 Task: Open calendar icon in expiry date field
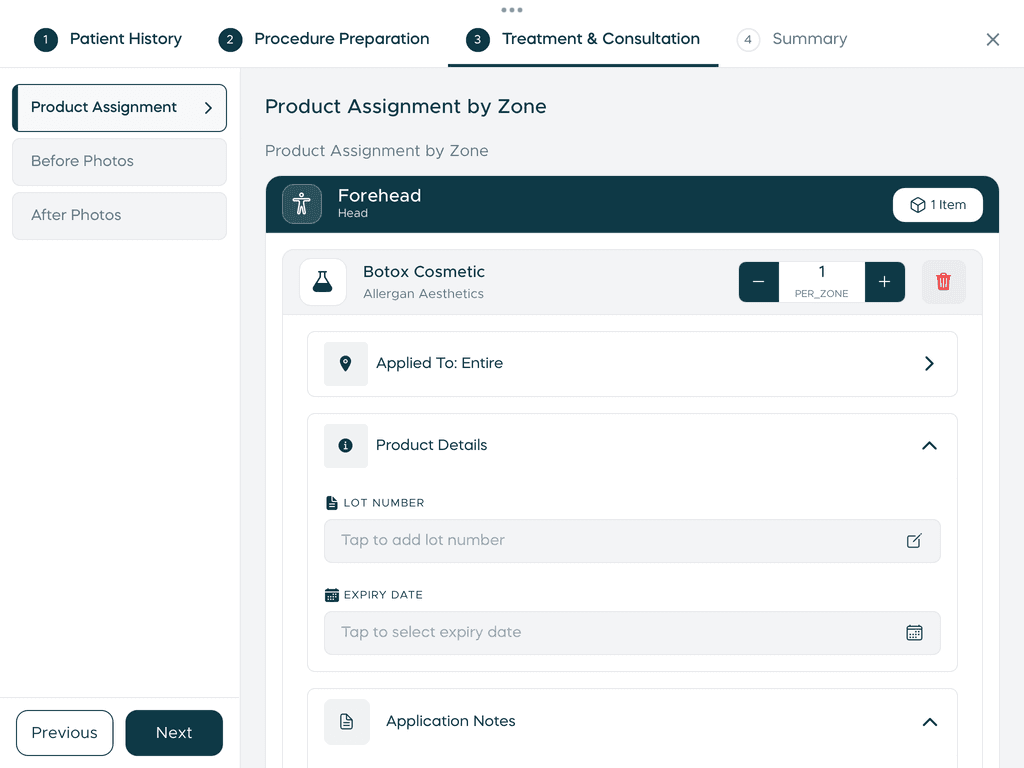[x=914, y=633]
